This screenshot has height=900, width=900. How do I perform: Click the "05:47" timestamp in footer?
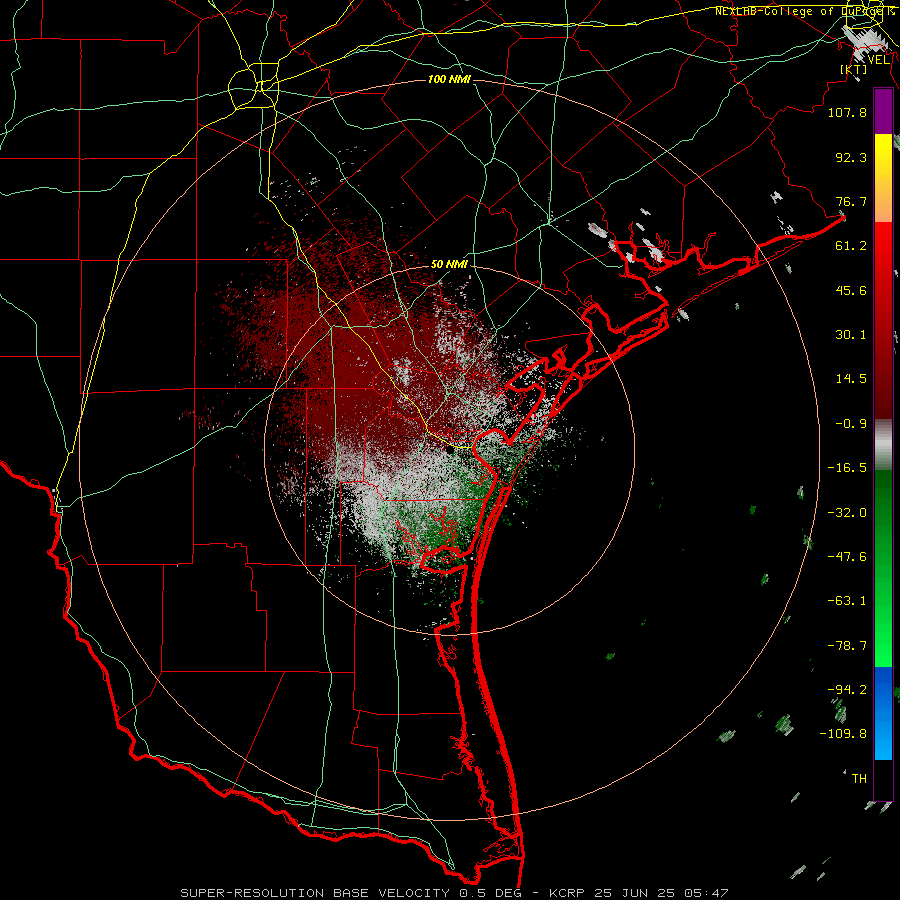pos(706,893)
